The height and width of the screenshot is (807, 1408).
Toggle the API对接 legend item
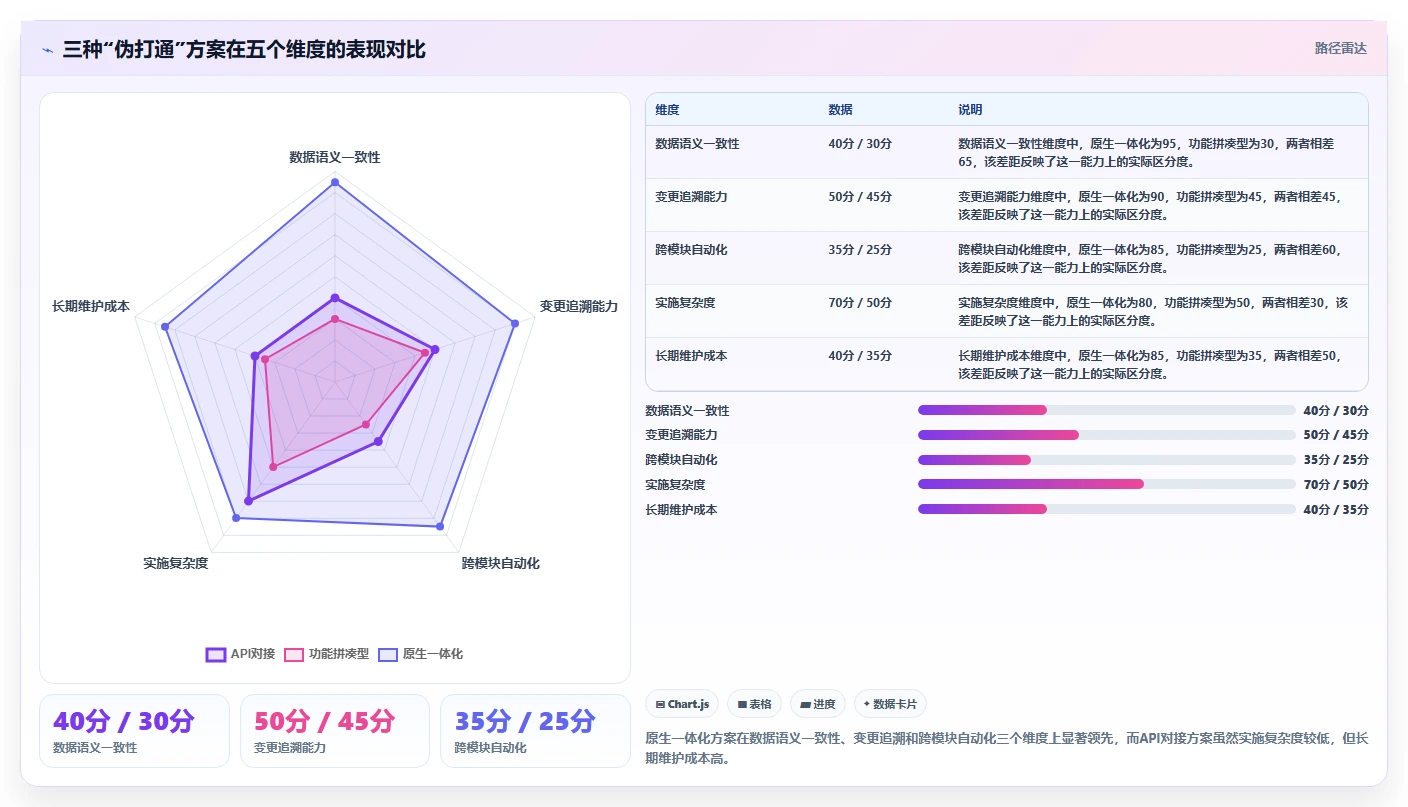[x=240, y=654]
